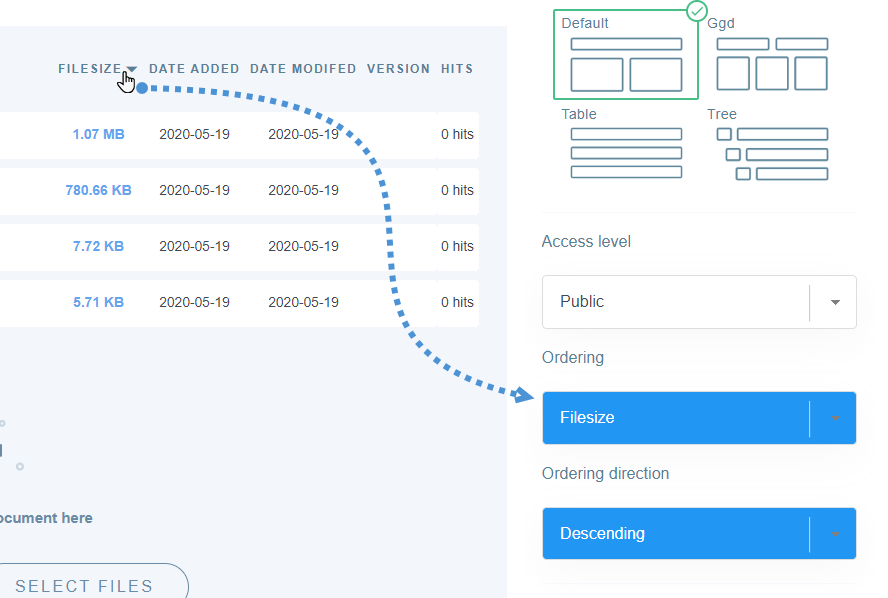Click the 1.07 MB file size row
This screenshot has height=598, width=888.
(x=98, y=134)
